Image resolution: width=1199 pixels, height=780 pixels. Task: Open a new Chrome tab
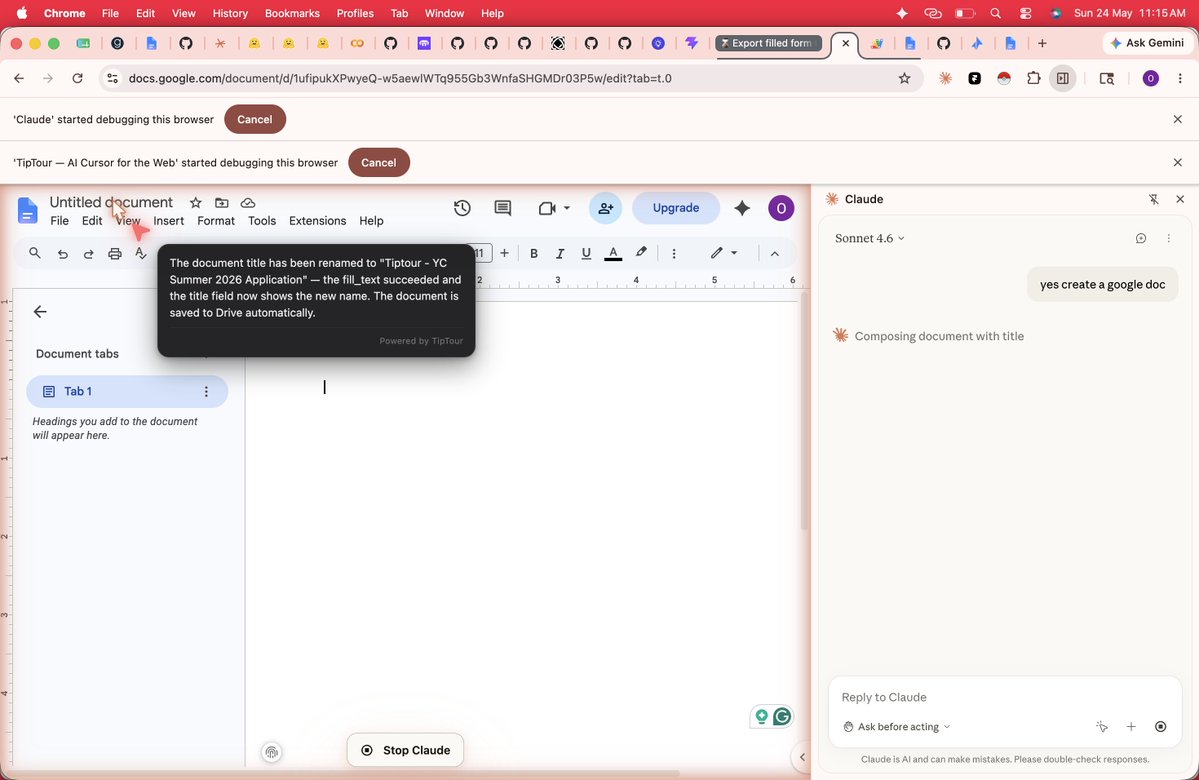pos(1041,43)
